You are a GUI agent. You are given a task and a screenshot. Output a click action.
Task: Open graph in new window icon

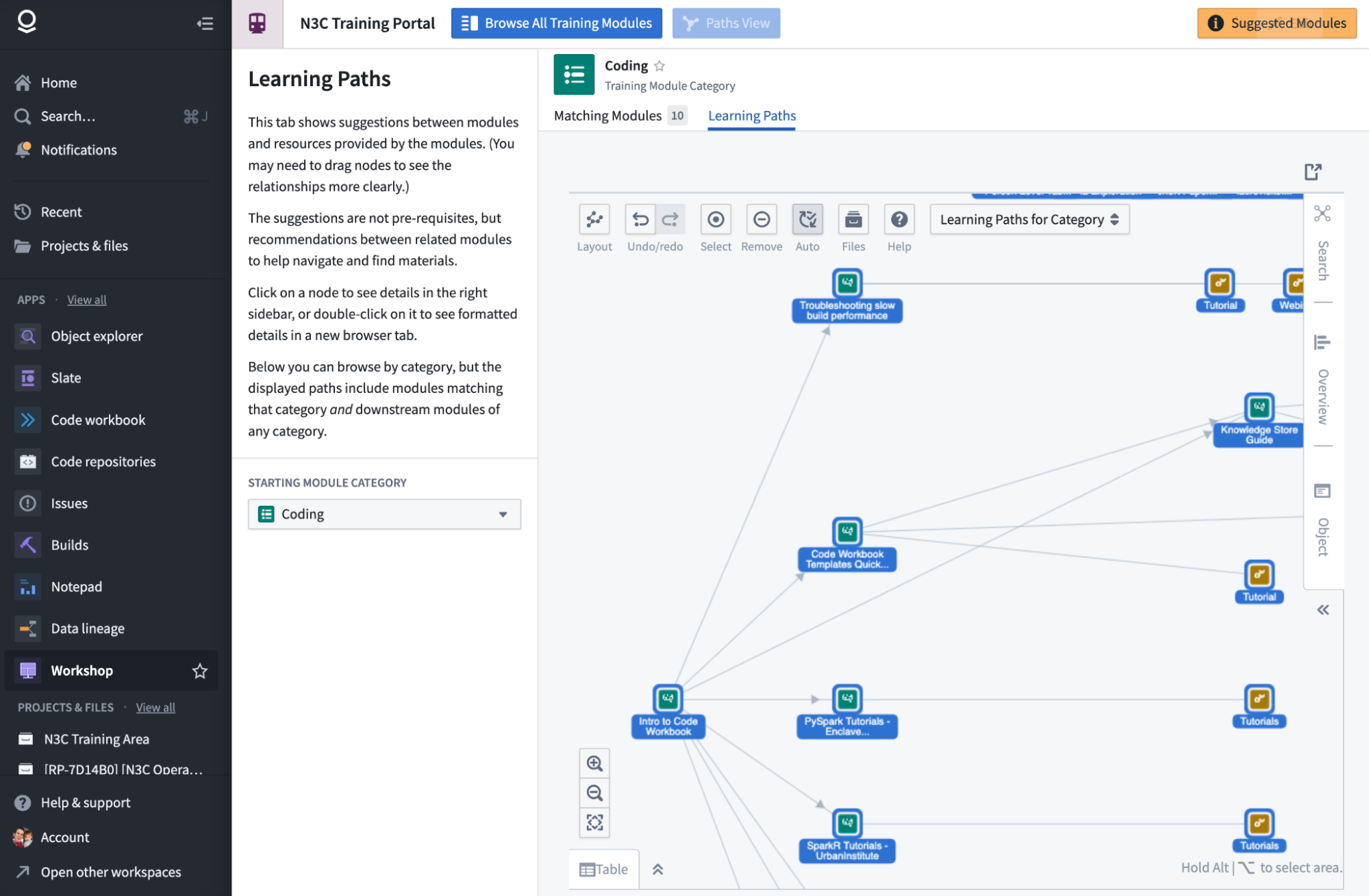click(x=1312, y=172)
